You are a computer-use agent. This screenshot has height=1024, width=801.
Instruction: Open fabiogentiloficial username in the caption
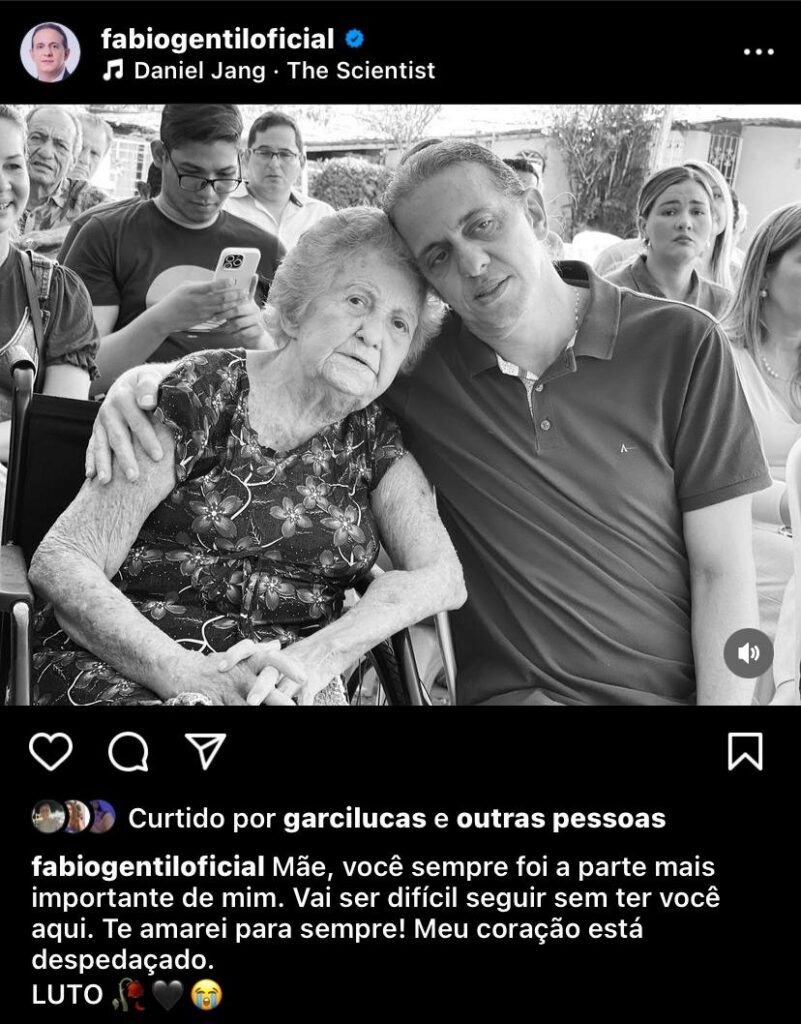[148, 867]
